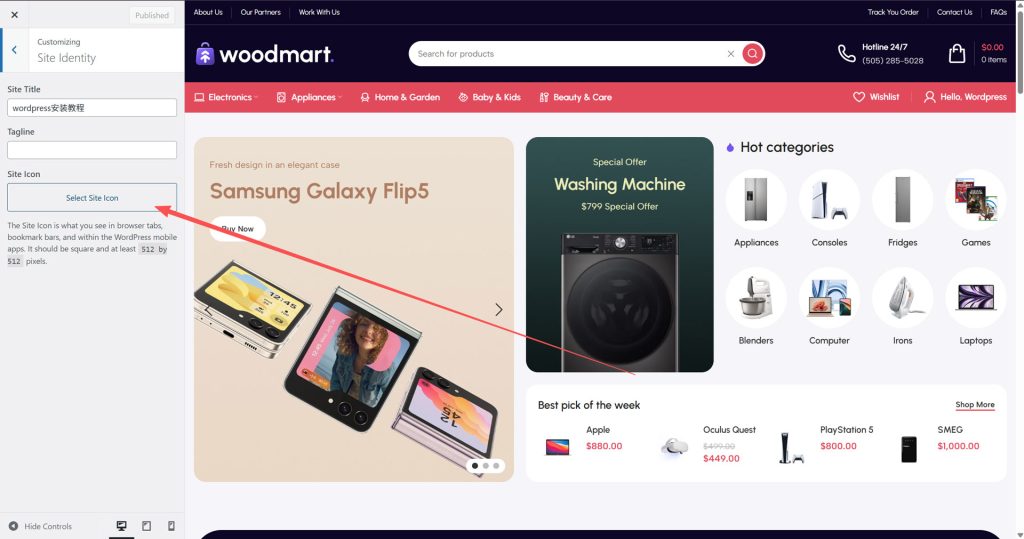Click inside the Tagline input field
Screen dimensions: 1024x539
92,150
